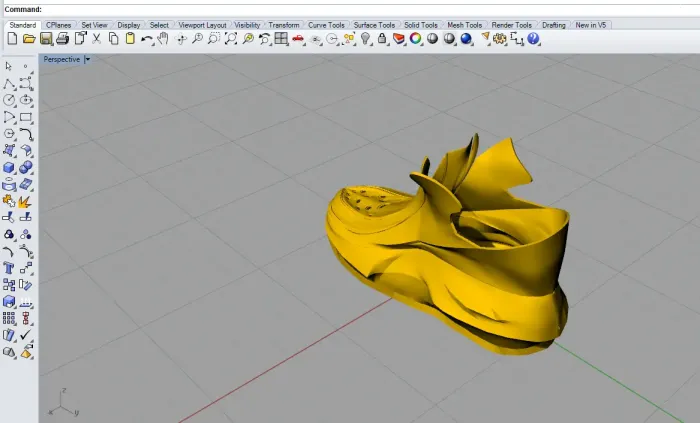The width and height of the screenshot is (700, 423).
Task: Choose the Rectangle tool in sidebar
Action: 26,117
